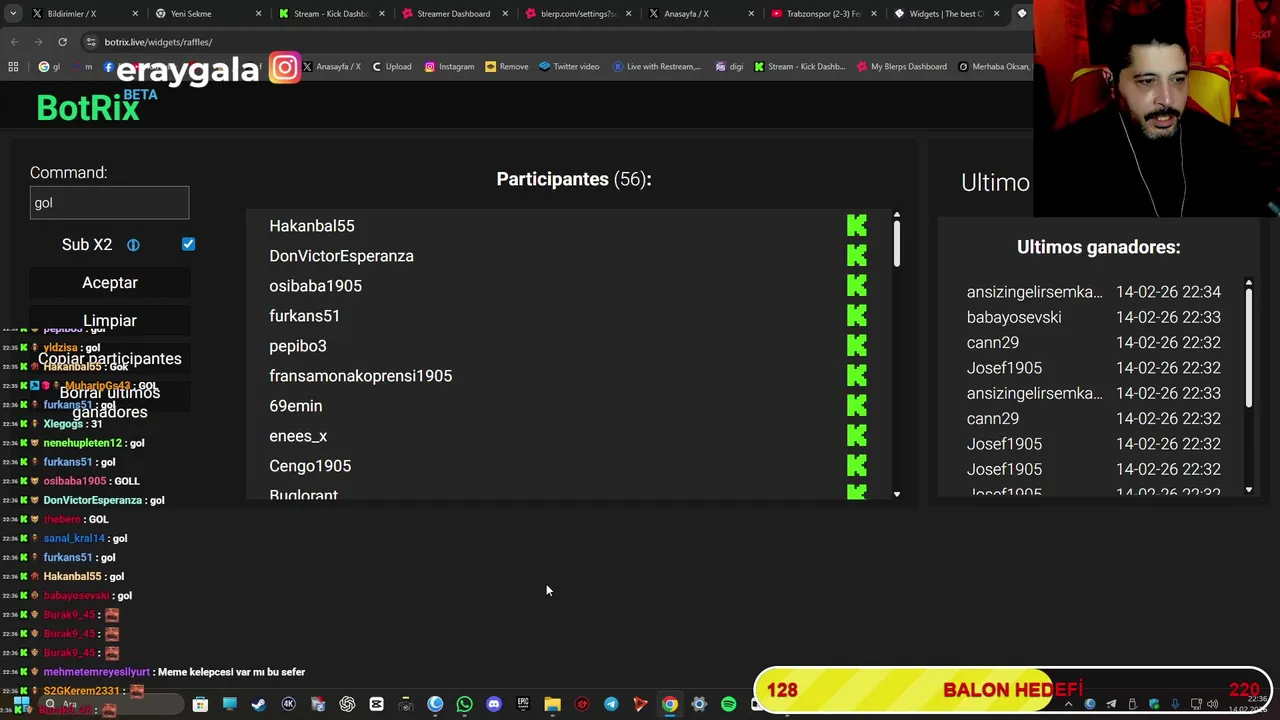Click Kick icon in furkans51 participant row
Viewport: 1280px width, 720px height.
click(x=857, y=316)
